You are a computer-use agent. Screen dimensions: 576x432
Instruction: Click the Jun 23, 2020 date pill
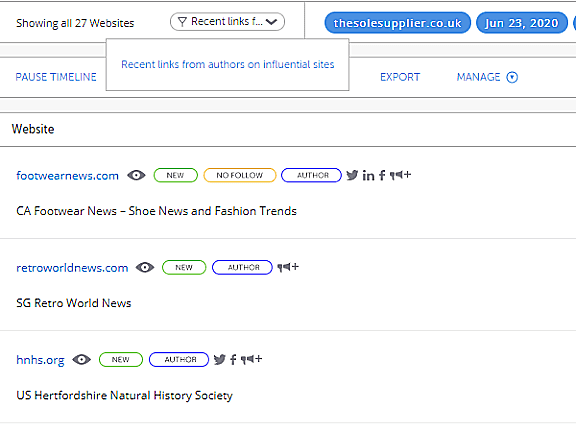click(522, 23)
